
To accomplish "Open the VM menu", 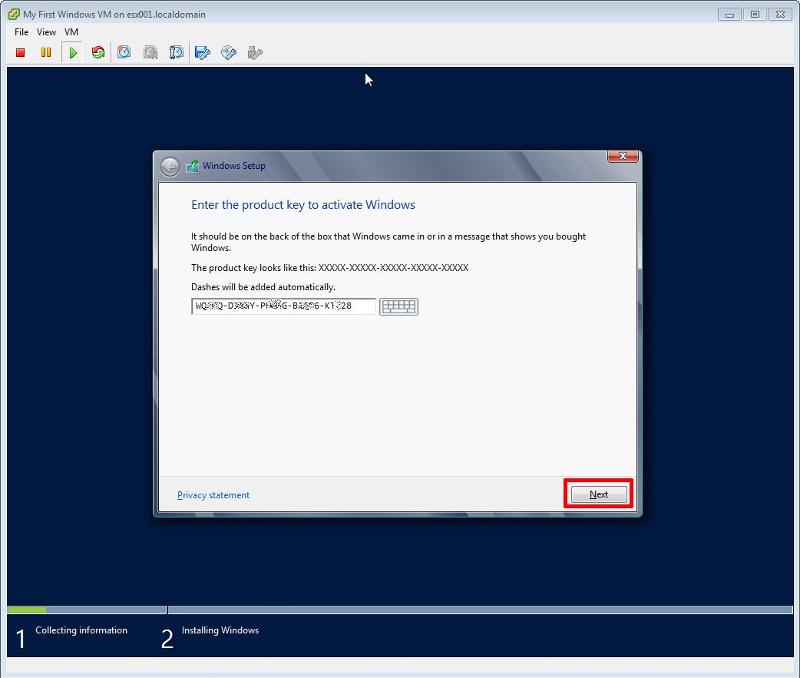I will (71, 32).
